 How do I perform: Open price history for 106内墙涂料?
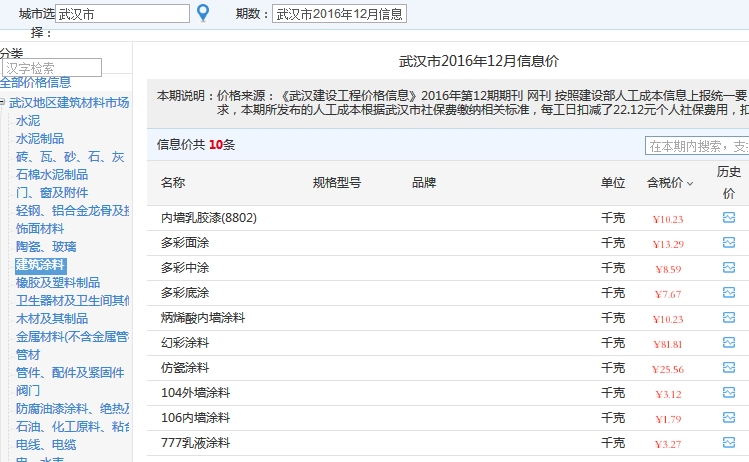pos(728,418)
